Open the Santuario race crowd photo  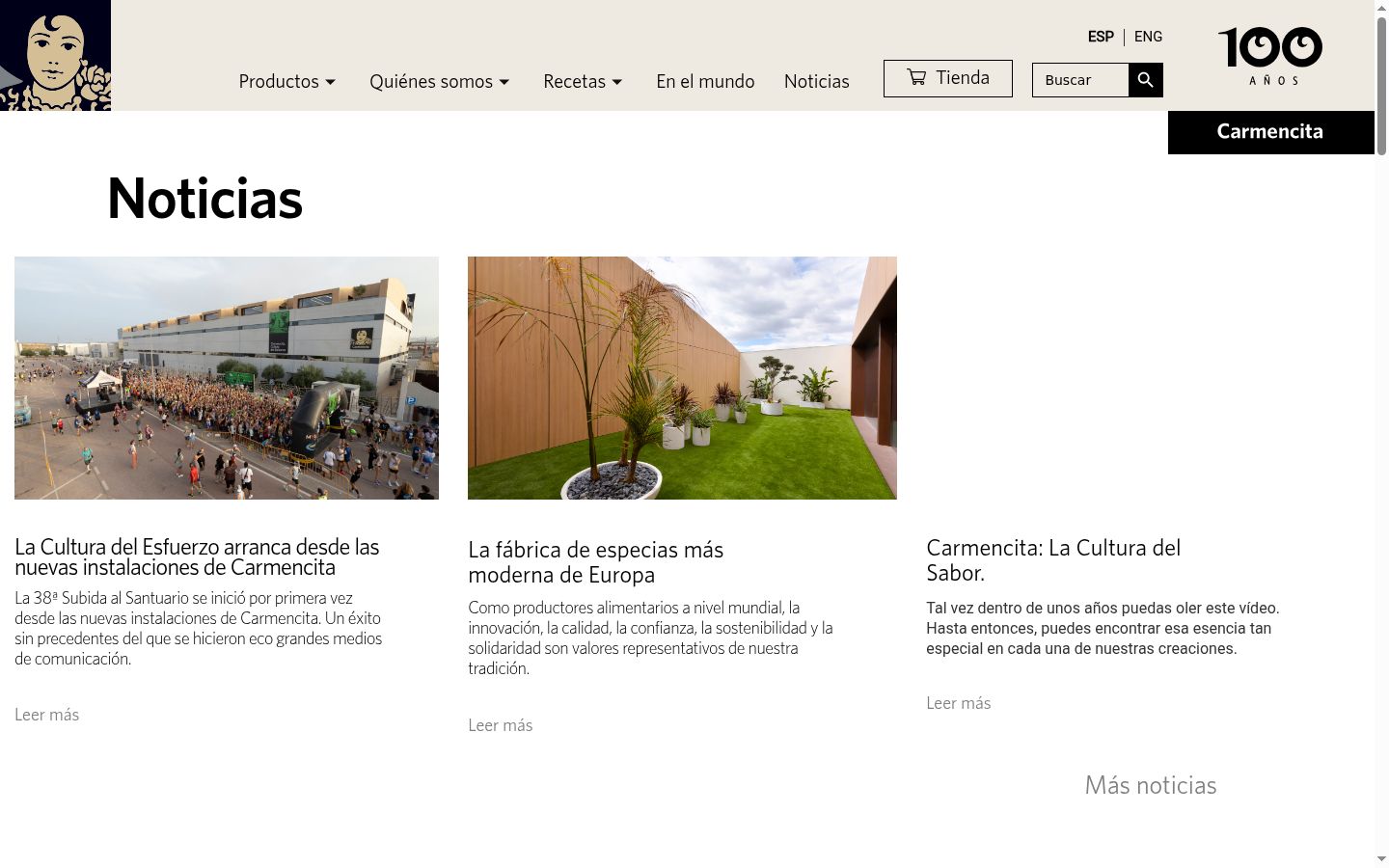pos(227,378)
